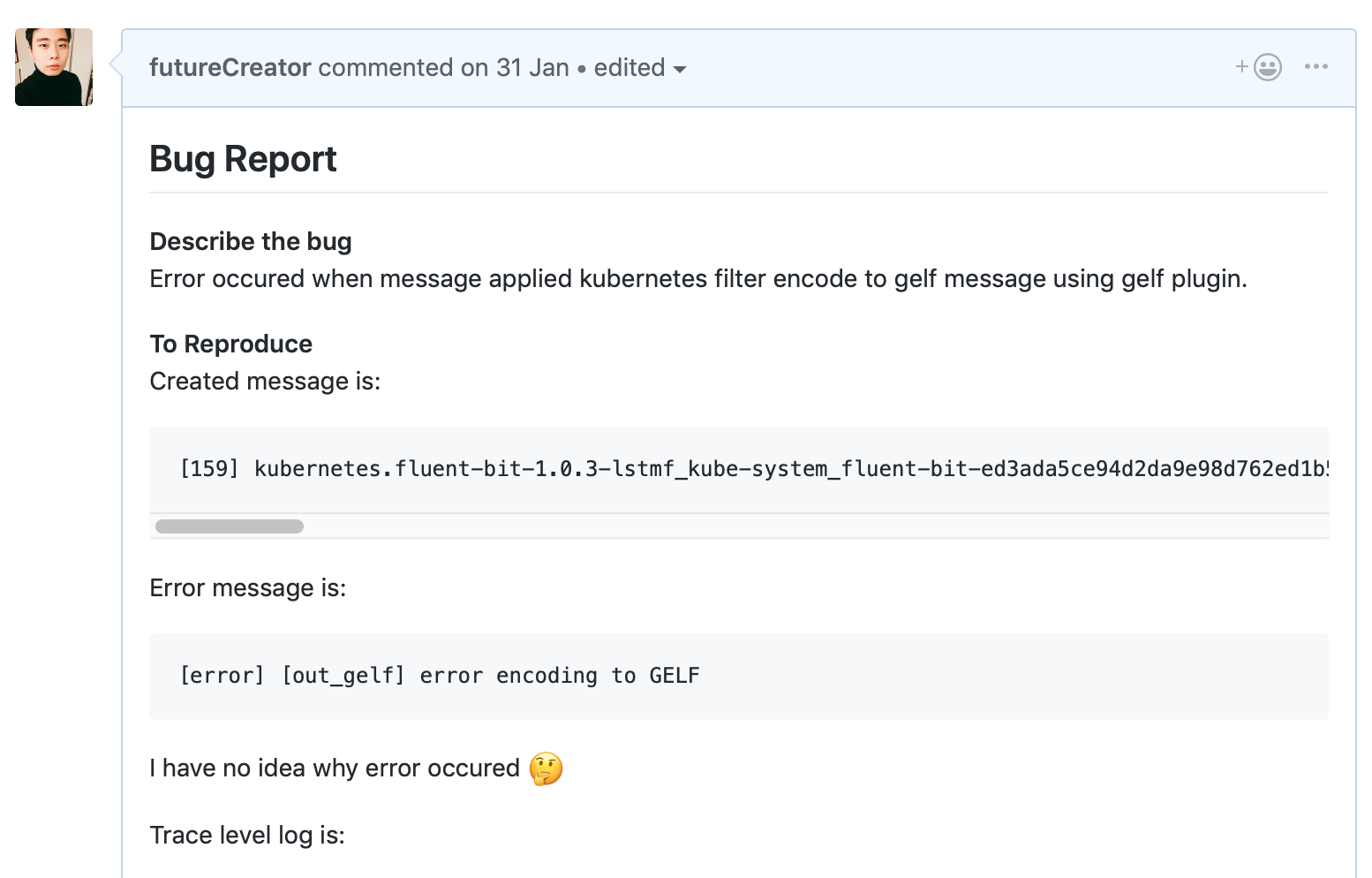This screenshot has height=878, width=1372.
Task: Click the "edited" history label
Action: click(629, 68)
